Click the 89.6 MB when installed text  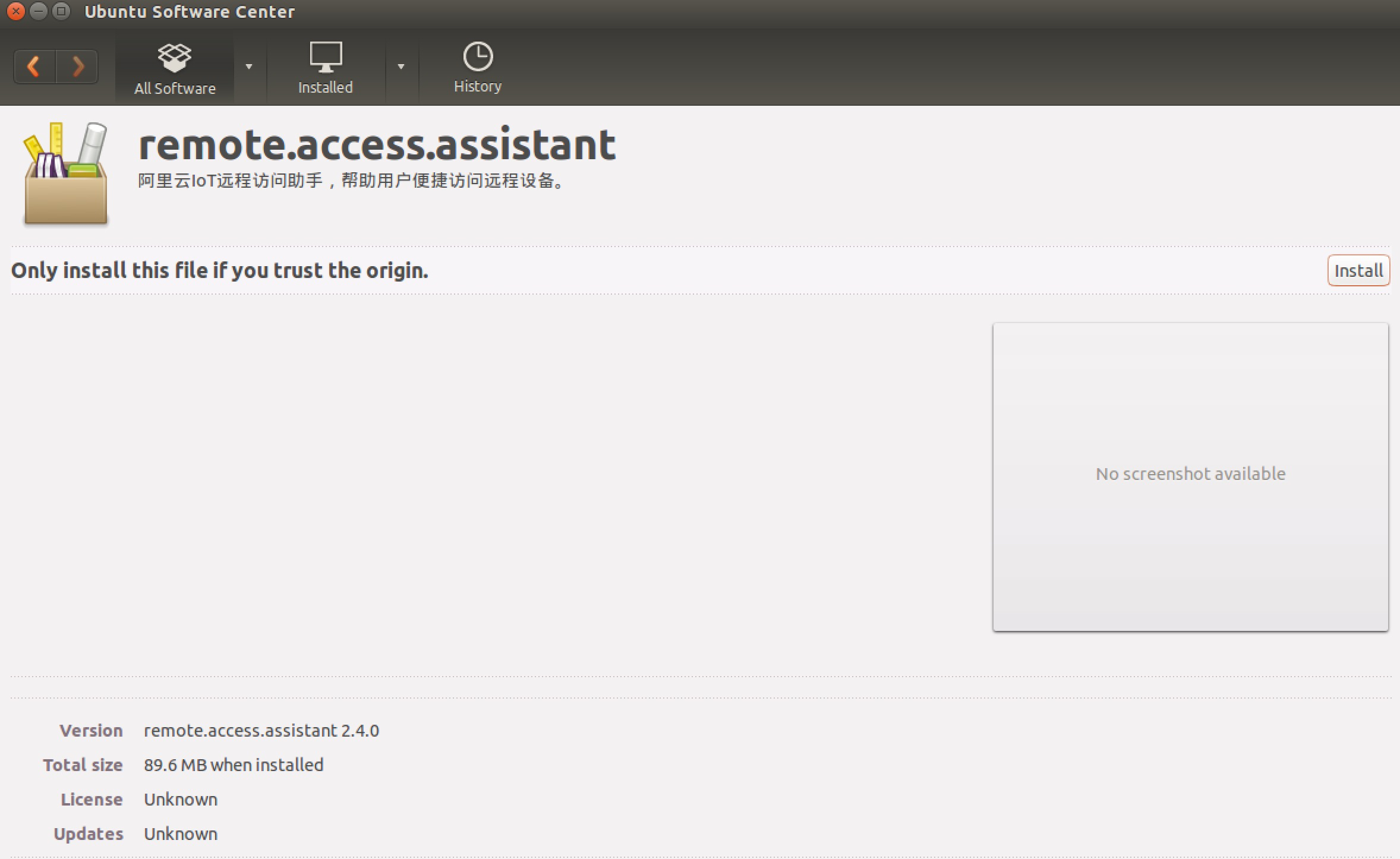click(234, 765)
